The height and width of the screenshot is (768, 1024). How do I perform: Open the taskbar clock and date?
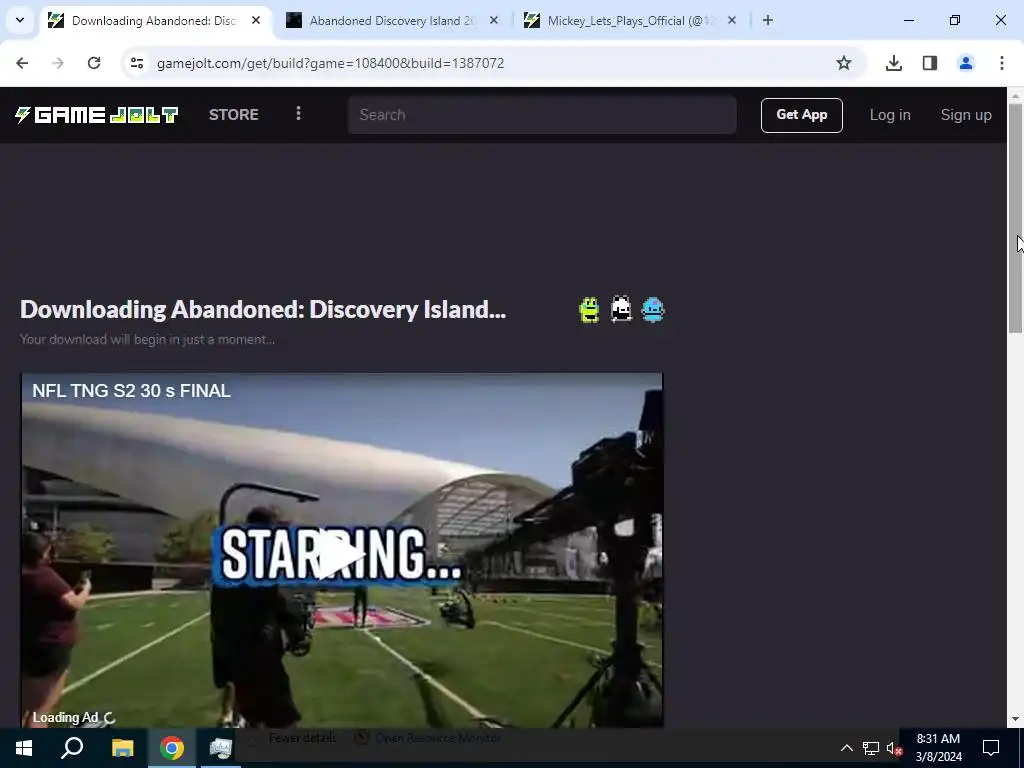pyautogui.click(x=938, y=748)
